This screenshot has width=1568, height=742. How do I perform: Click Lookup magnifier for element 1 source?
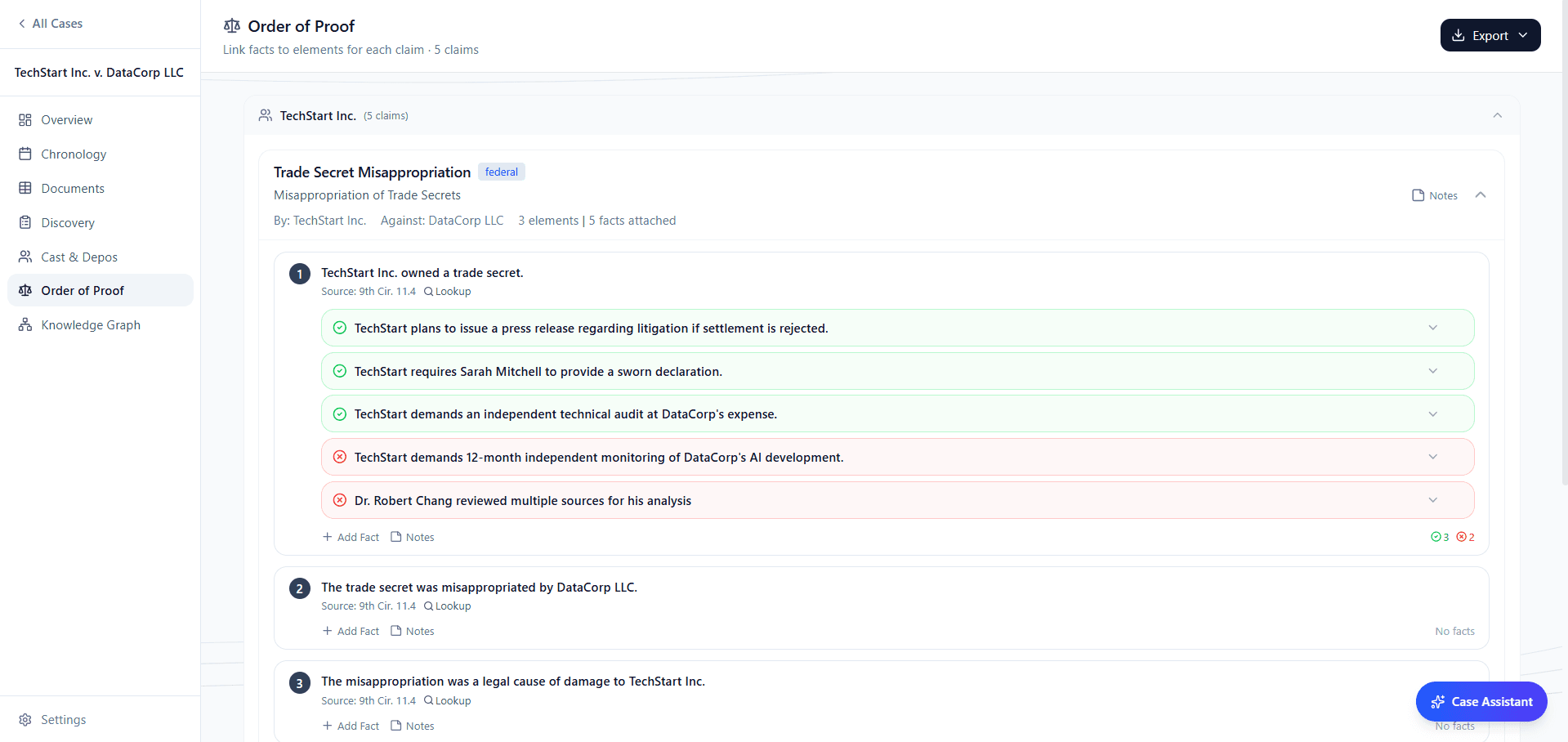pyautogui.click(x=428, y=292)
